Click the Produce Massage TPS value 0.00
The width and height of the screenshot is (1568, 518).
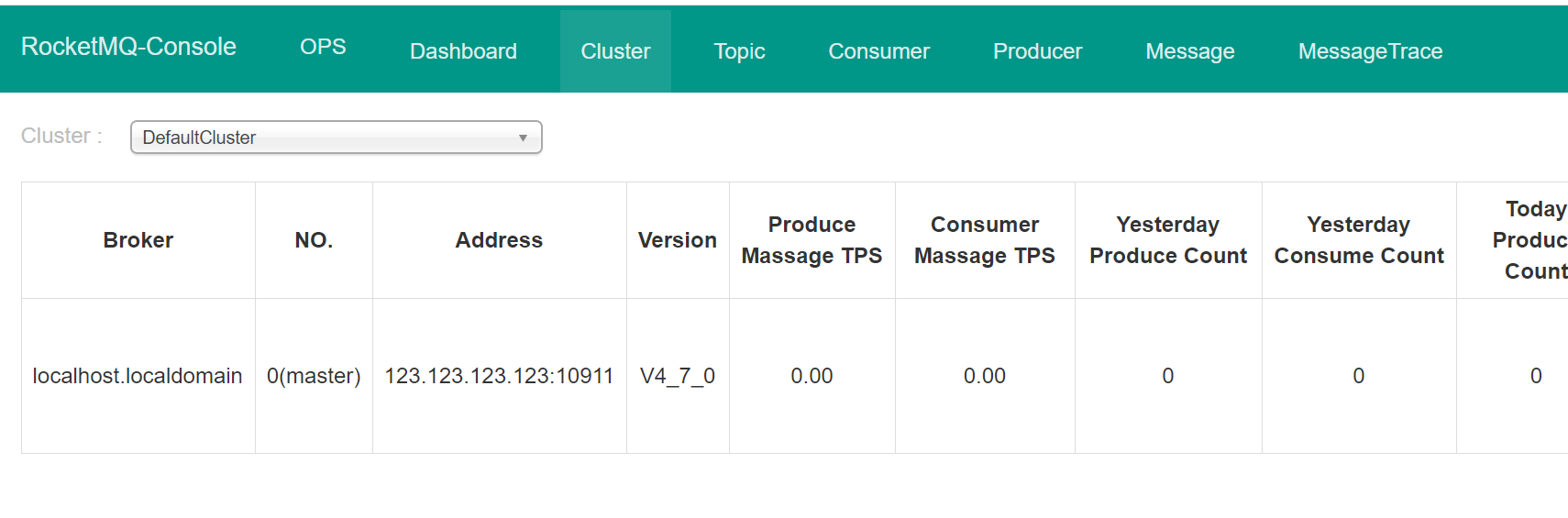812,376
